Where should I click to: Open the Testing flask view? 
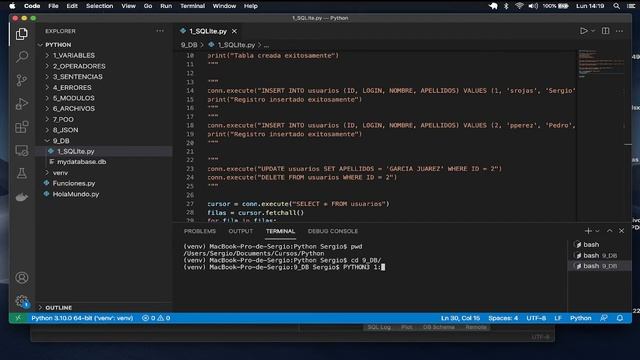coord(22,173)
